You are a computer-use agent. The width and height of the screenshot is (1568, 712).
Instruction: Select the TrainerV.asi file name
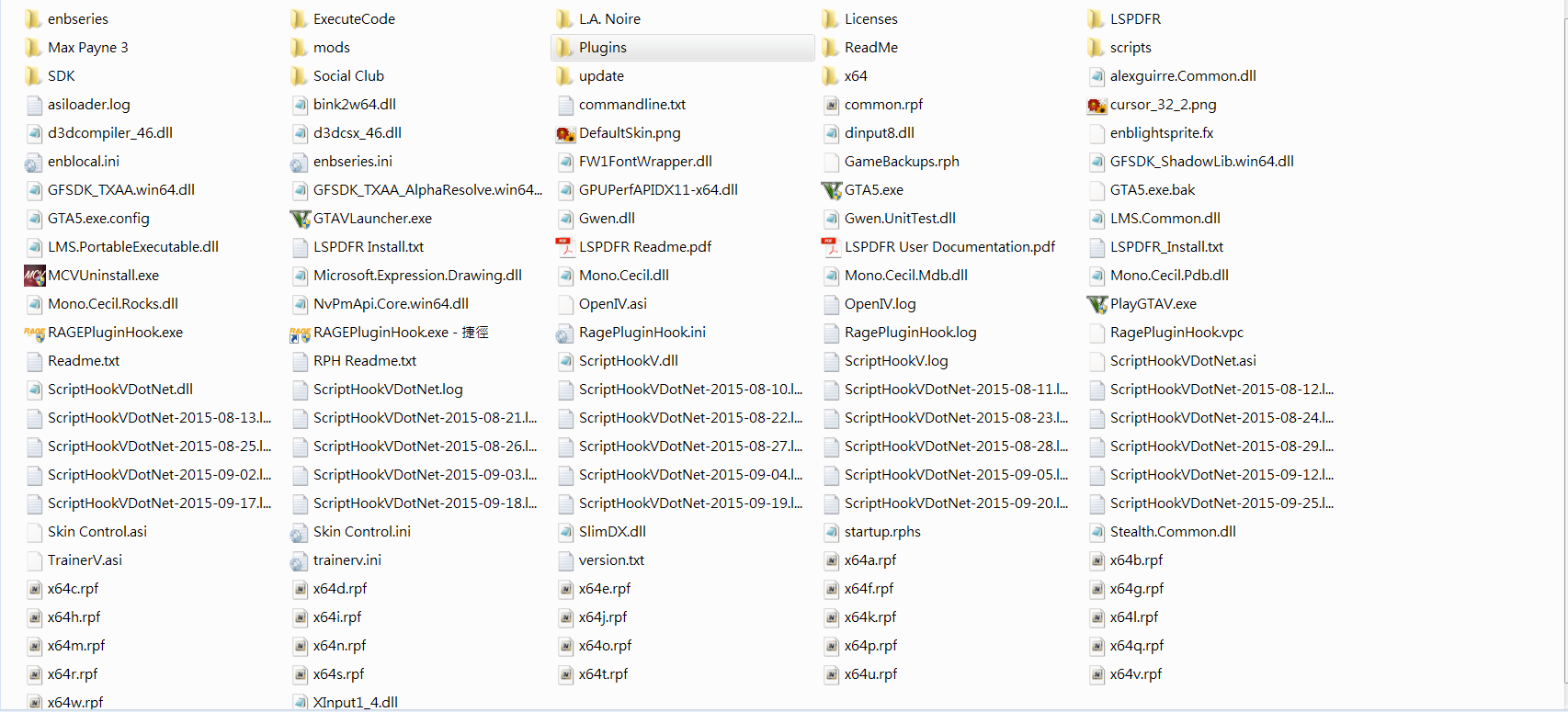85,560
